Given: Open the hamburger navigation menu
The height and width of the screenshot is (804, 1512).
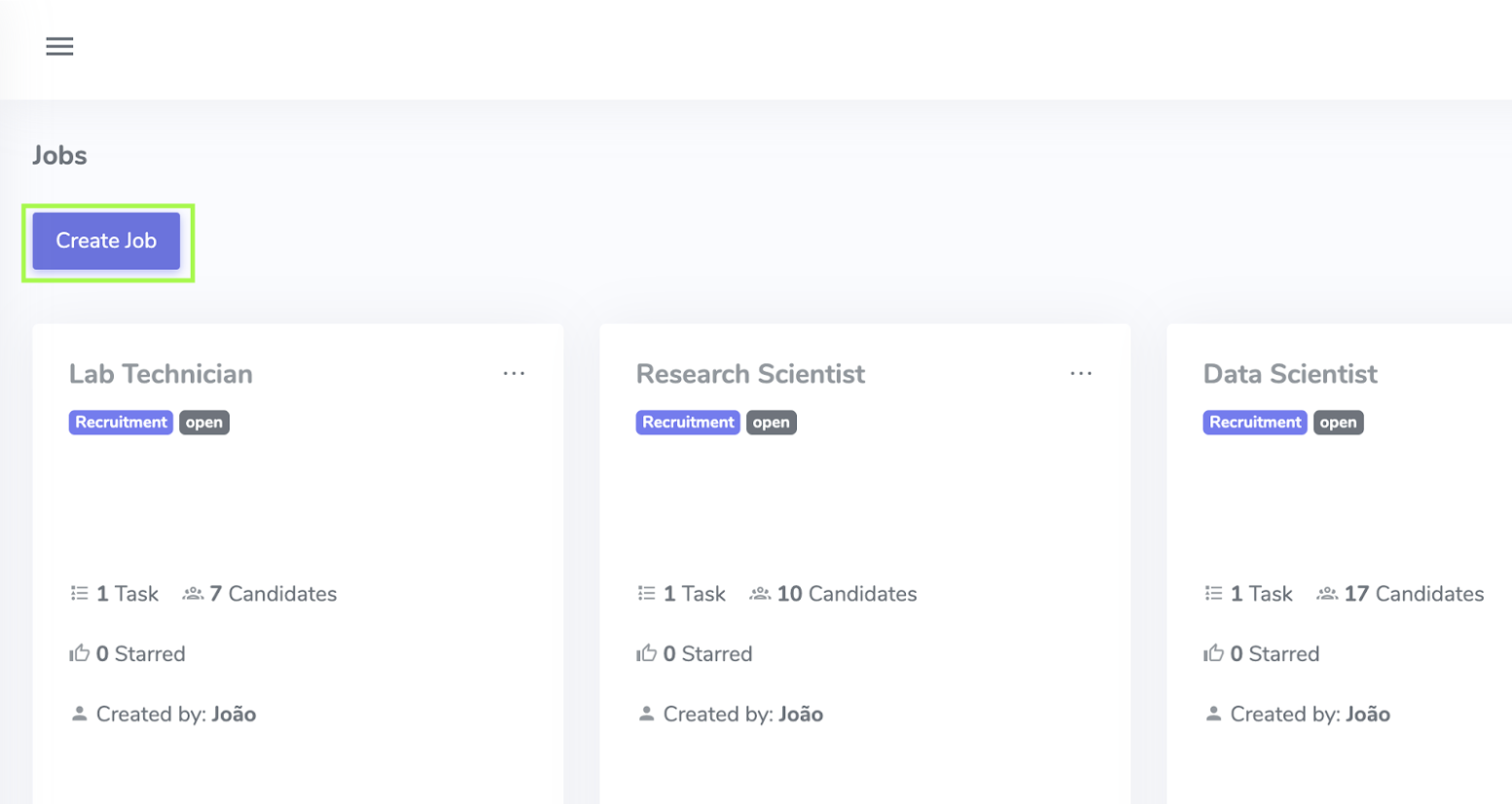Looking at the screenshot, I should (x=59, y=46).
